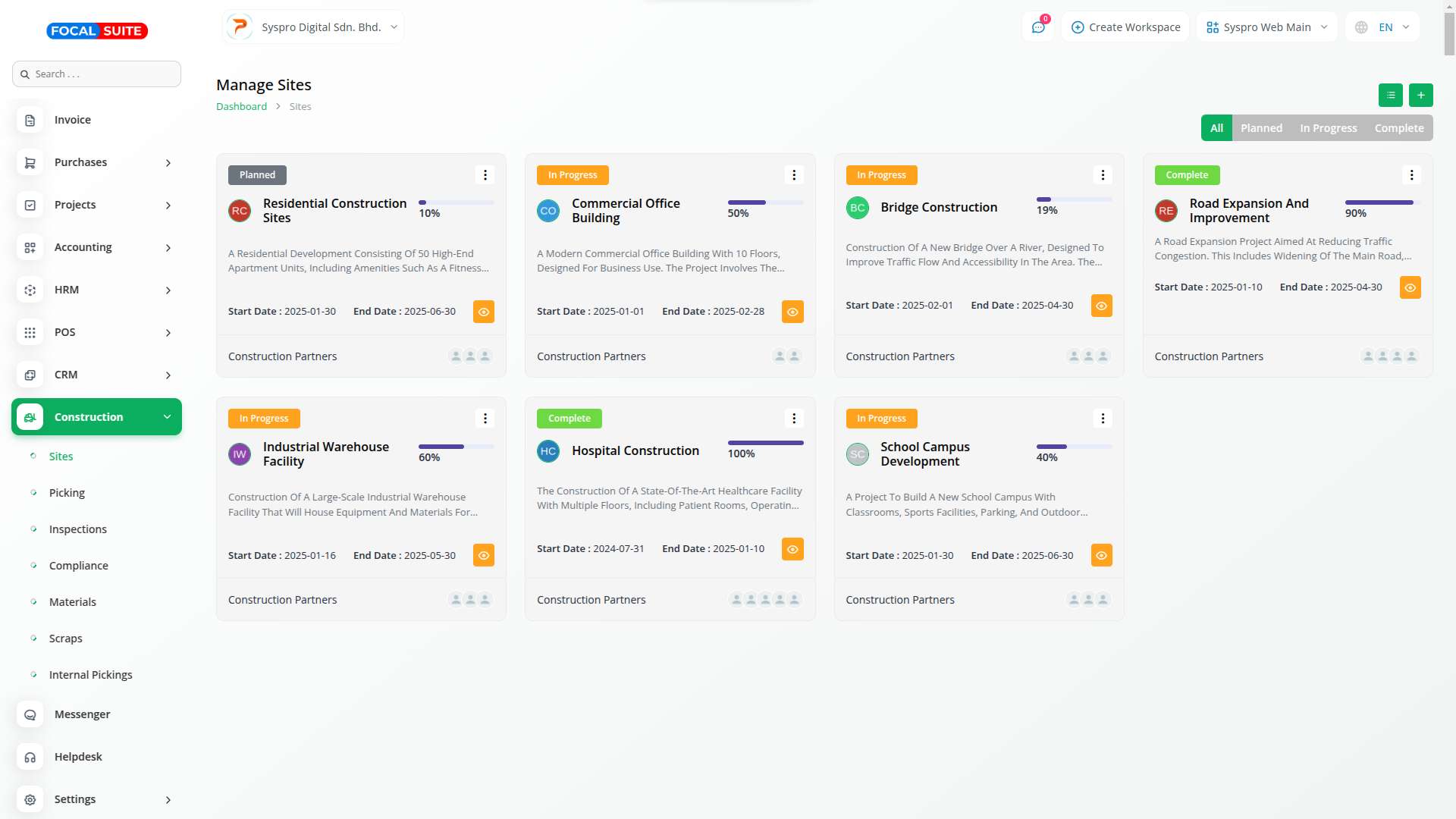Click the Residential Construction Sites progress bar

point(456,202)
